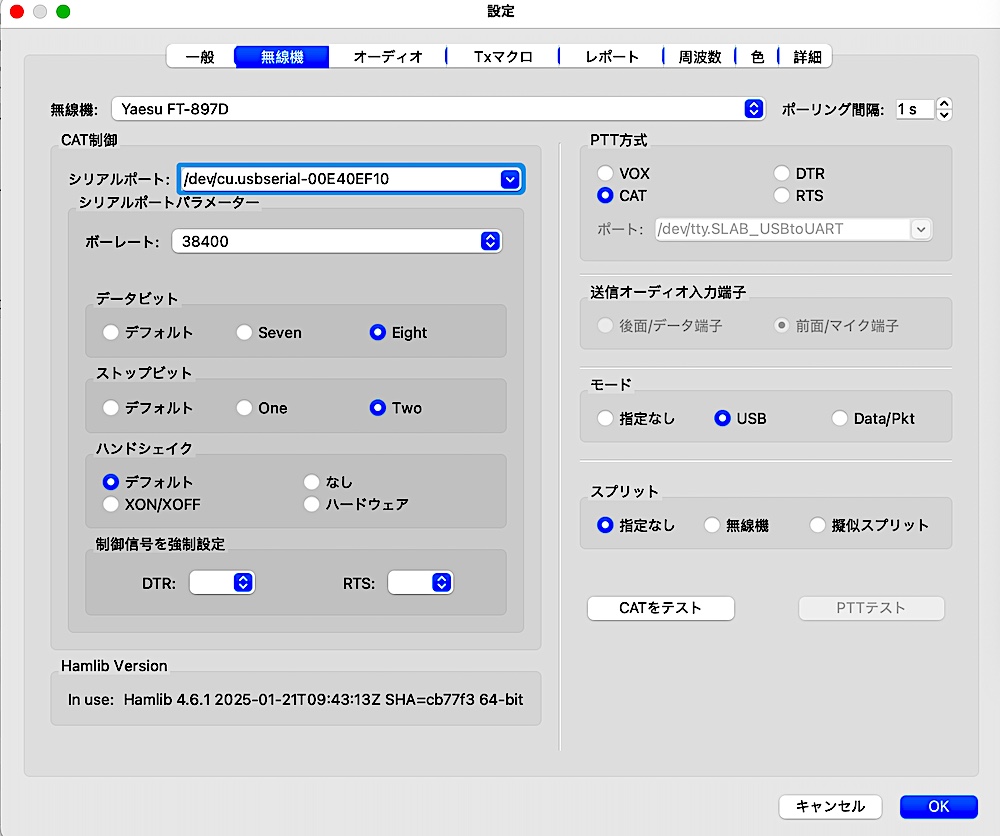This screenshot has width=1000, height=836.
Task: Click the ポーリング間隔 stepper arrows
Action: point(944,109)
